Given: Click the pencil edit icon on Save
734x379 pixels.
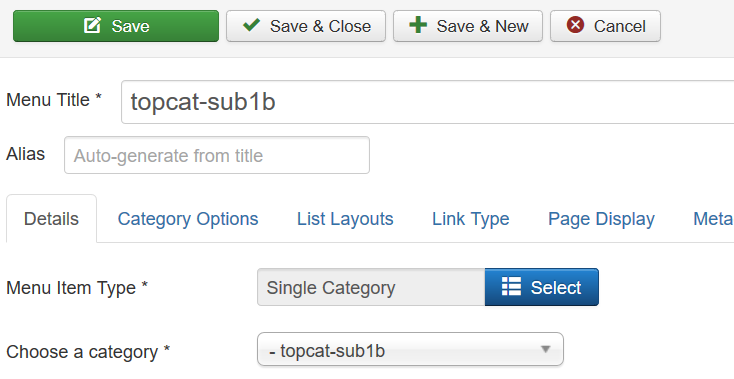Looking at the screenshot, I should (x=92, y=25).
